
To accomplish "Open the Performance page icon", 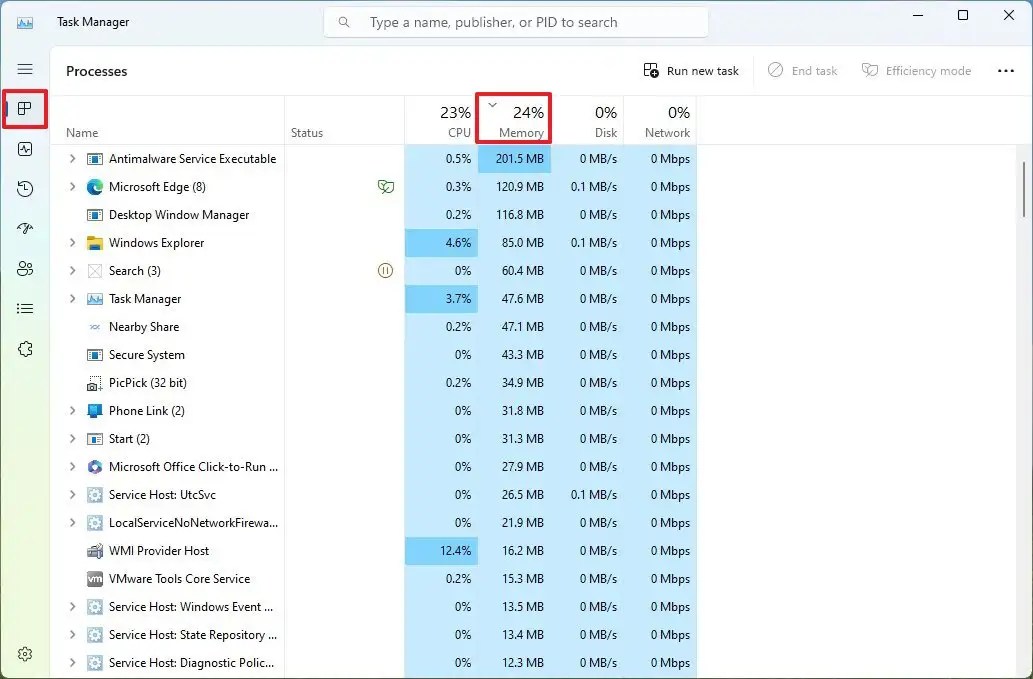I will [25, 148].
